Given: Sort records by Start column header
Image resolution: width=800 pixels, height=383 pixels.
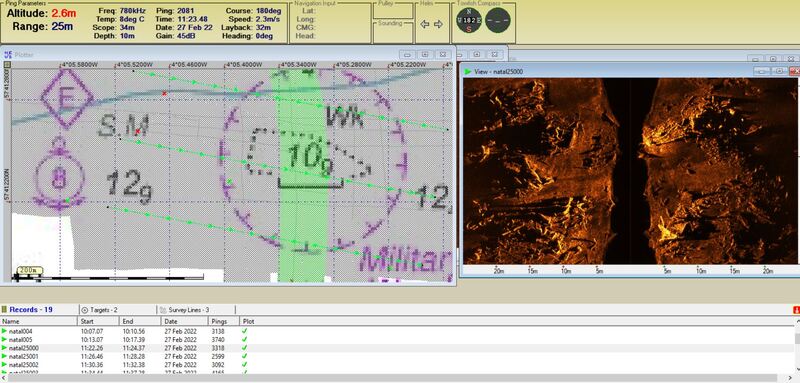Looking at the screenshot, I should pyautogui.click(x=98, y=321).
